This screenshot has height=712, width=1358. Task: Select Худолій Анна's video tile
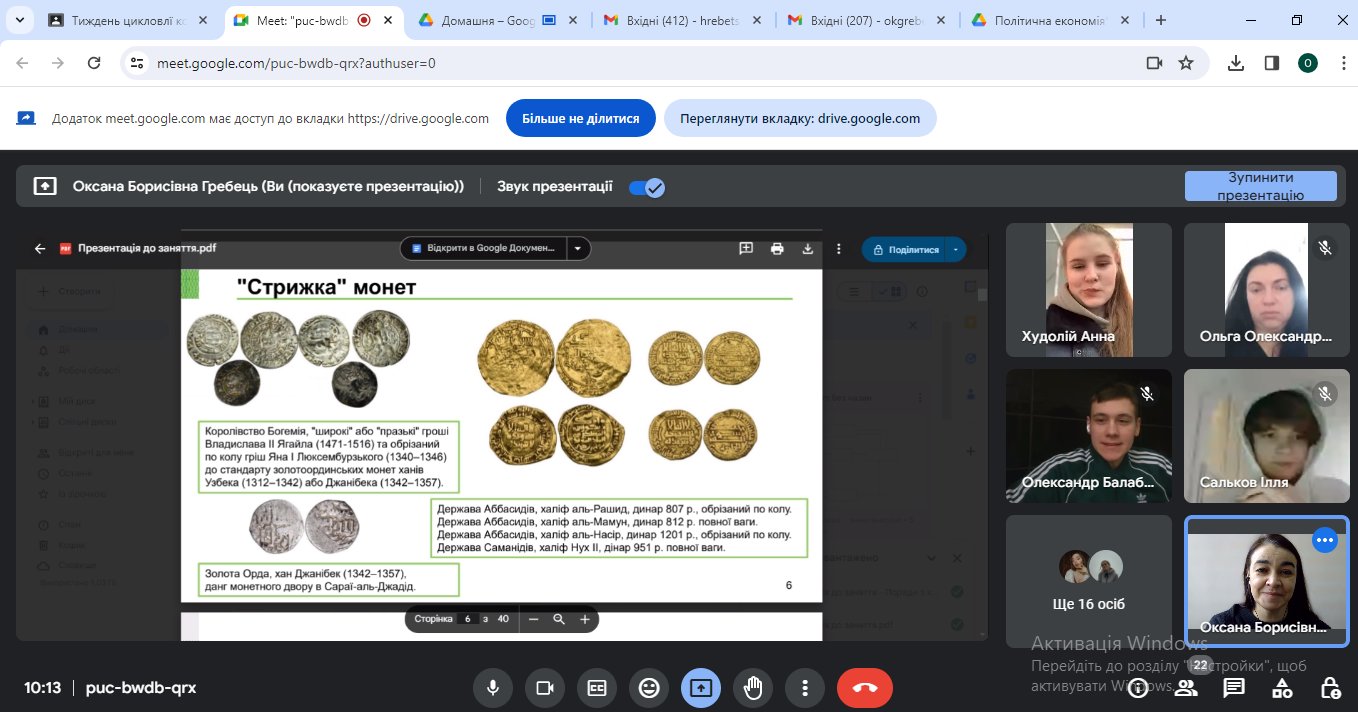coord(1088,290)
